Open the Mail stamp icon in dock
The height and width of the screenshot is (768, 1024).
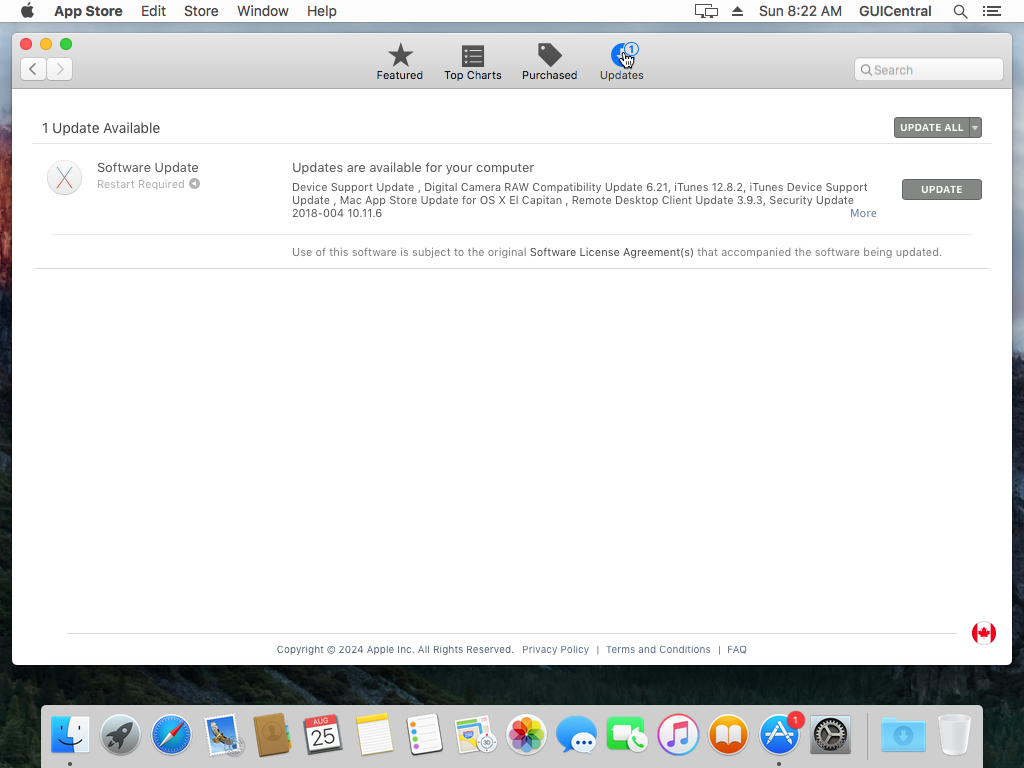point(222,735)
